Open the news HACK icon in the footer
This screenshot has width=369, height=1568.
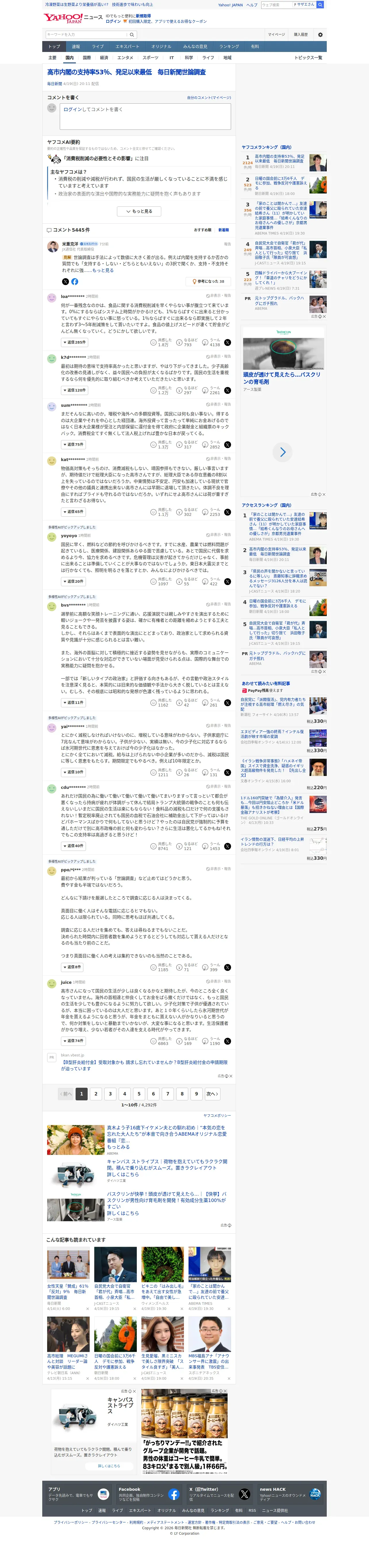pos(315,1494)
